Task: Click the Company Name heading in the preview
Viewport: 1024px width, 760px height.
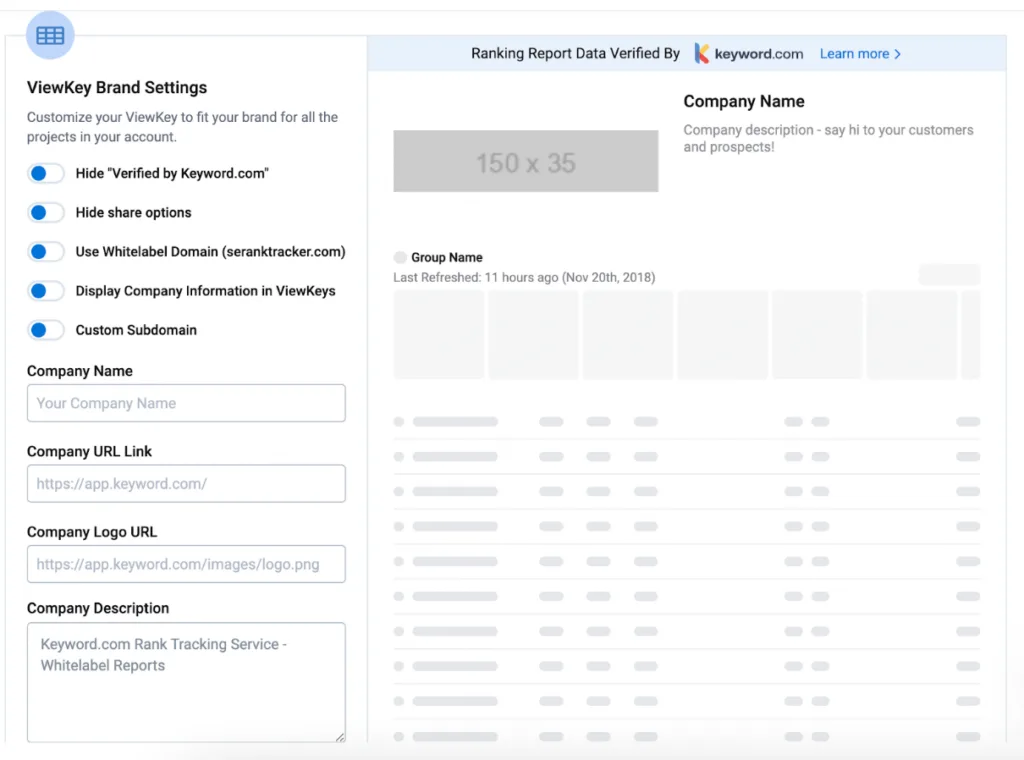Action: [x=744, y=101]
